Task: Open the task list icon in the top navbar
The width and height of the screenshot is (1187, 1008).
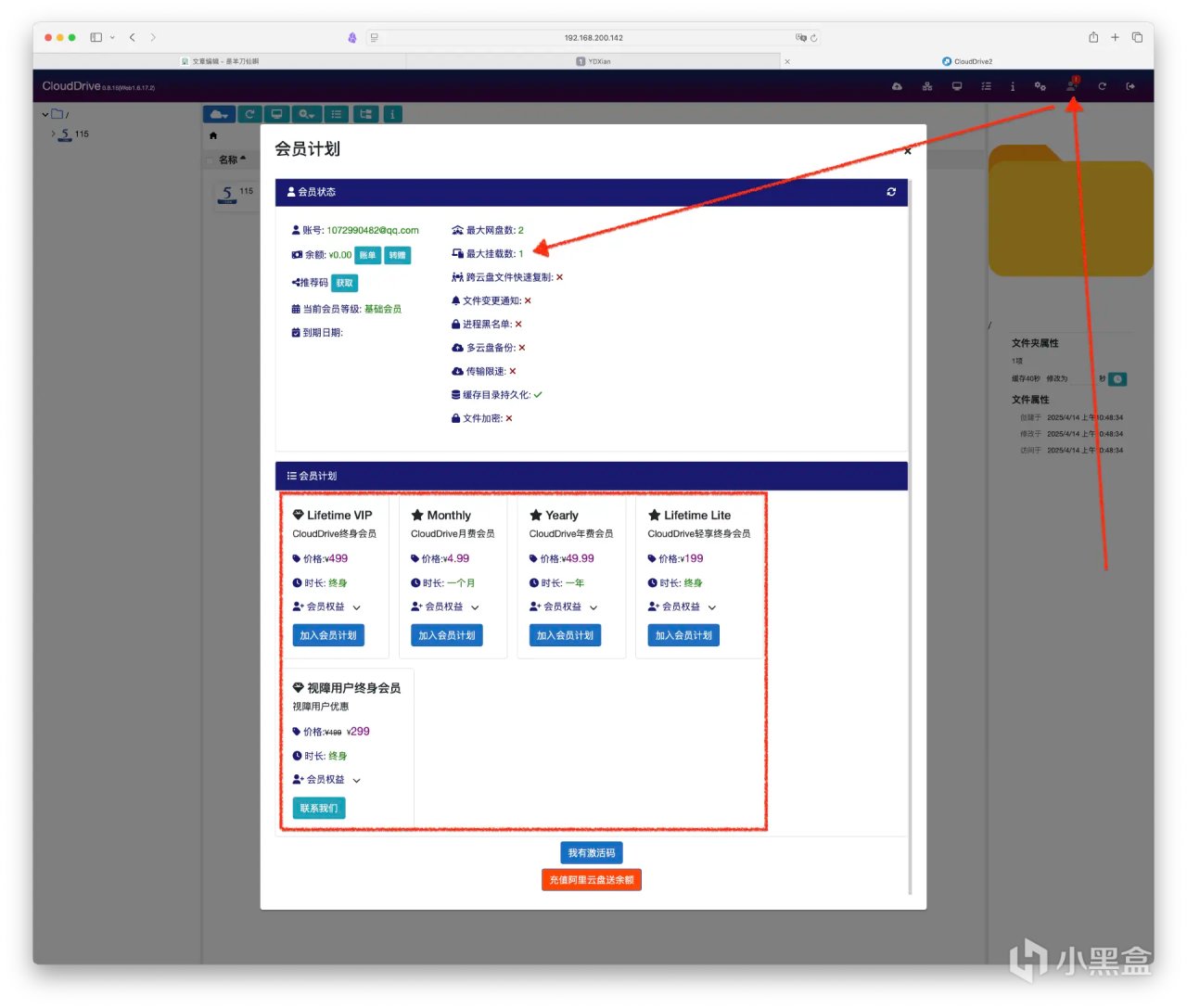Action: pyautogui.click(x=986, y=86)
